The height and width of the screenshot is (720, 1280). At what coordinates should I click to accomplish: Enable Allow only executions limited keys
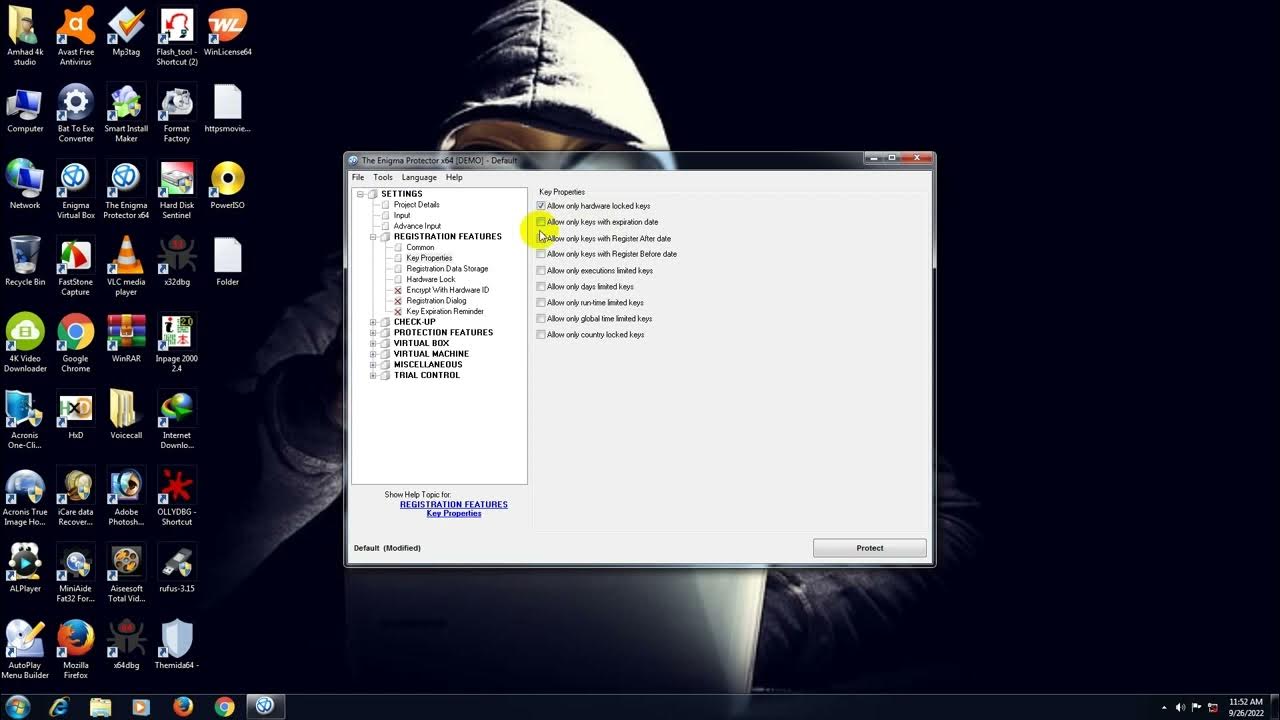point(541,270)
